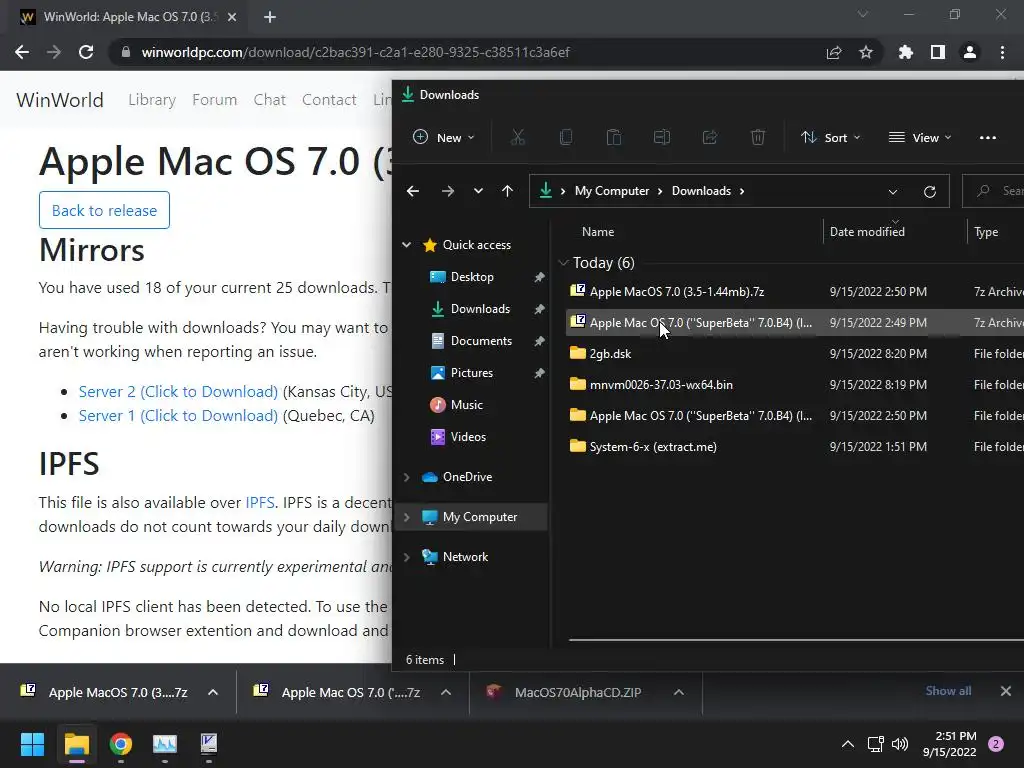Open recent locations dropdown arrow
This screenshot has height=768, width=1024.
[478, 191]
